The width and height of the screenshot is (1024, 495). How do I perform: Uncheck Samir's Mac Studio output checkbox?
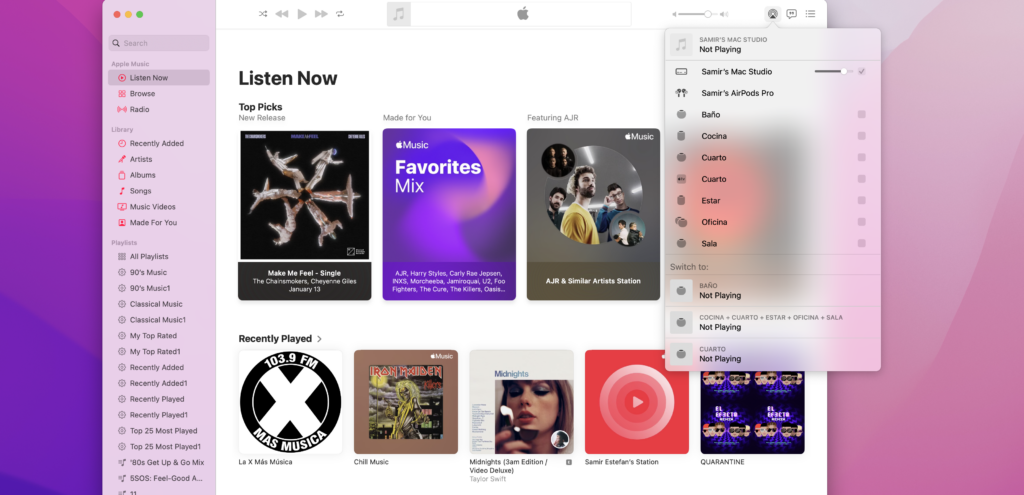[x=861, y=71]
